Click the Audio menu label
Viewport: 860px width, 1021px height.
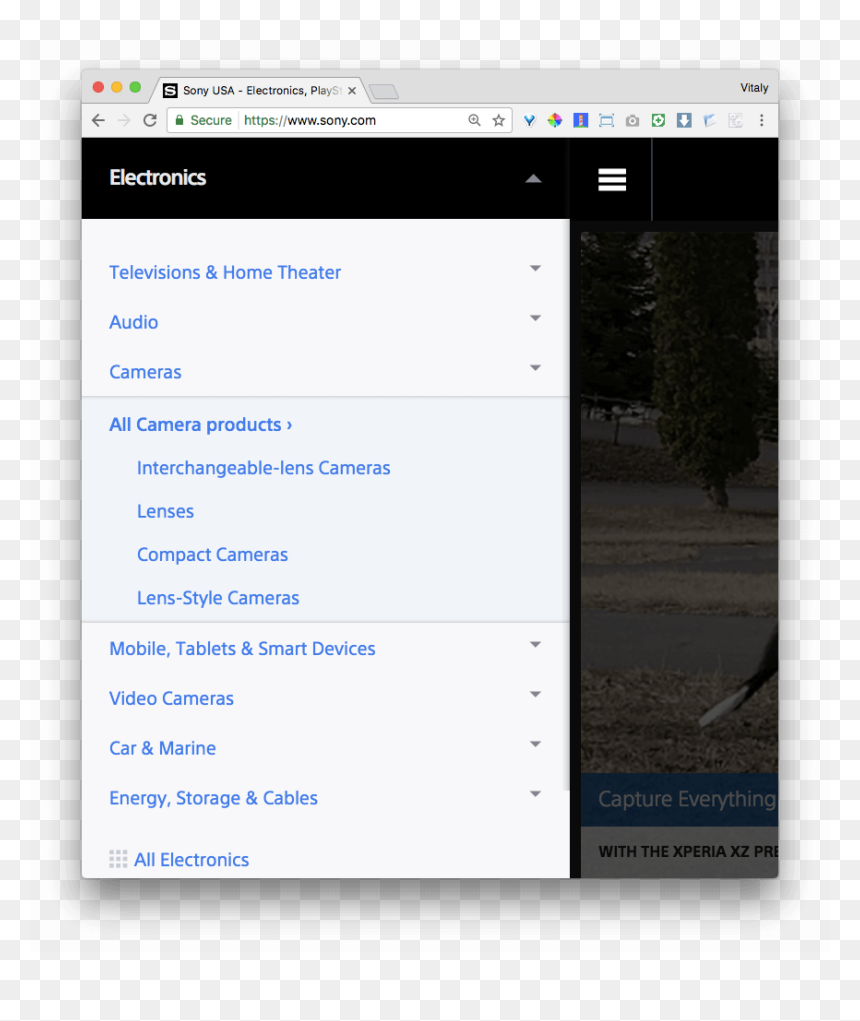(x=133, y=322)
